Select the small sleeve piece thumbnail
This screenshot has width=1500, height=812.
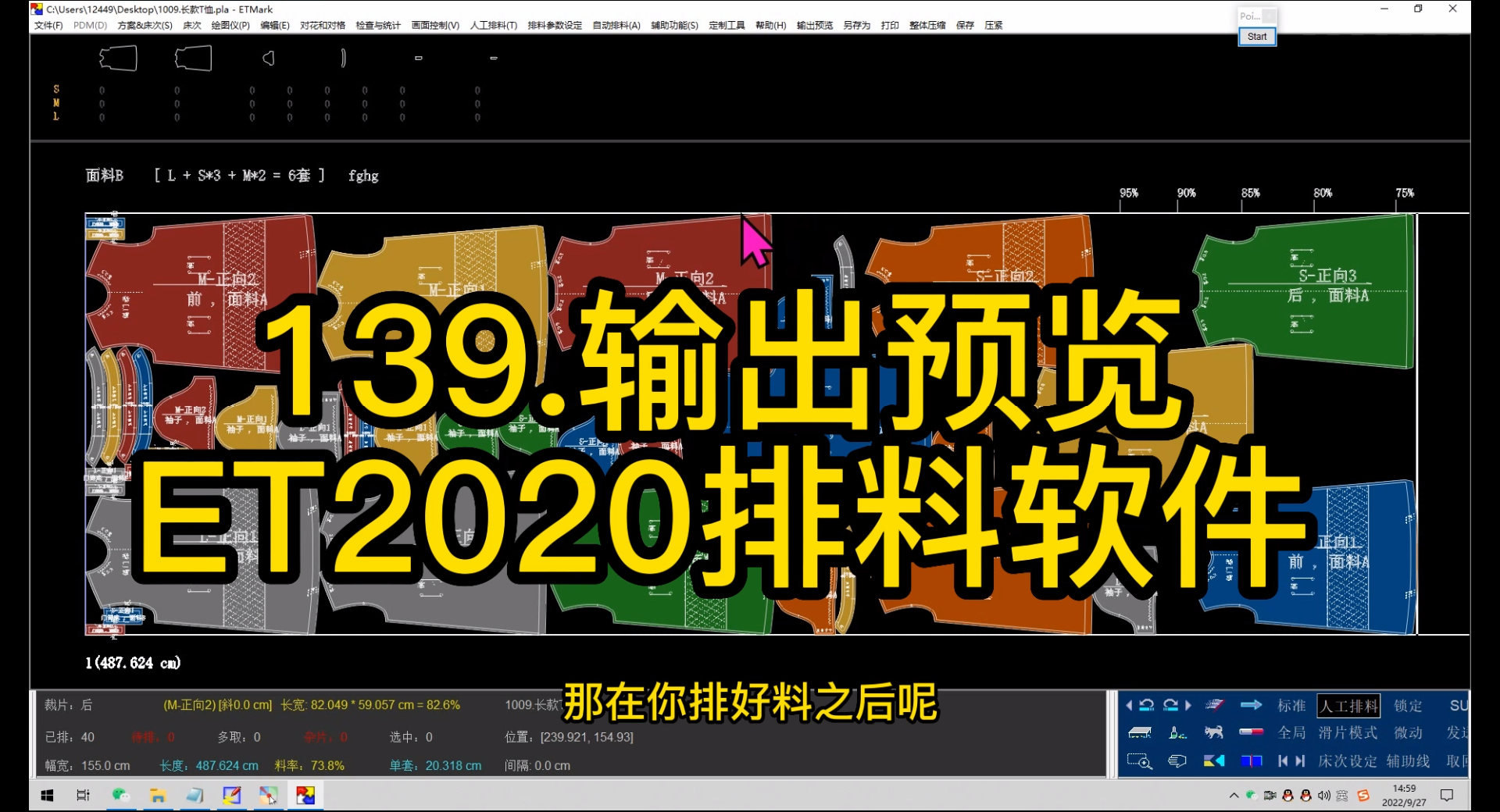[x=269, y=59]
